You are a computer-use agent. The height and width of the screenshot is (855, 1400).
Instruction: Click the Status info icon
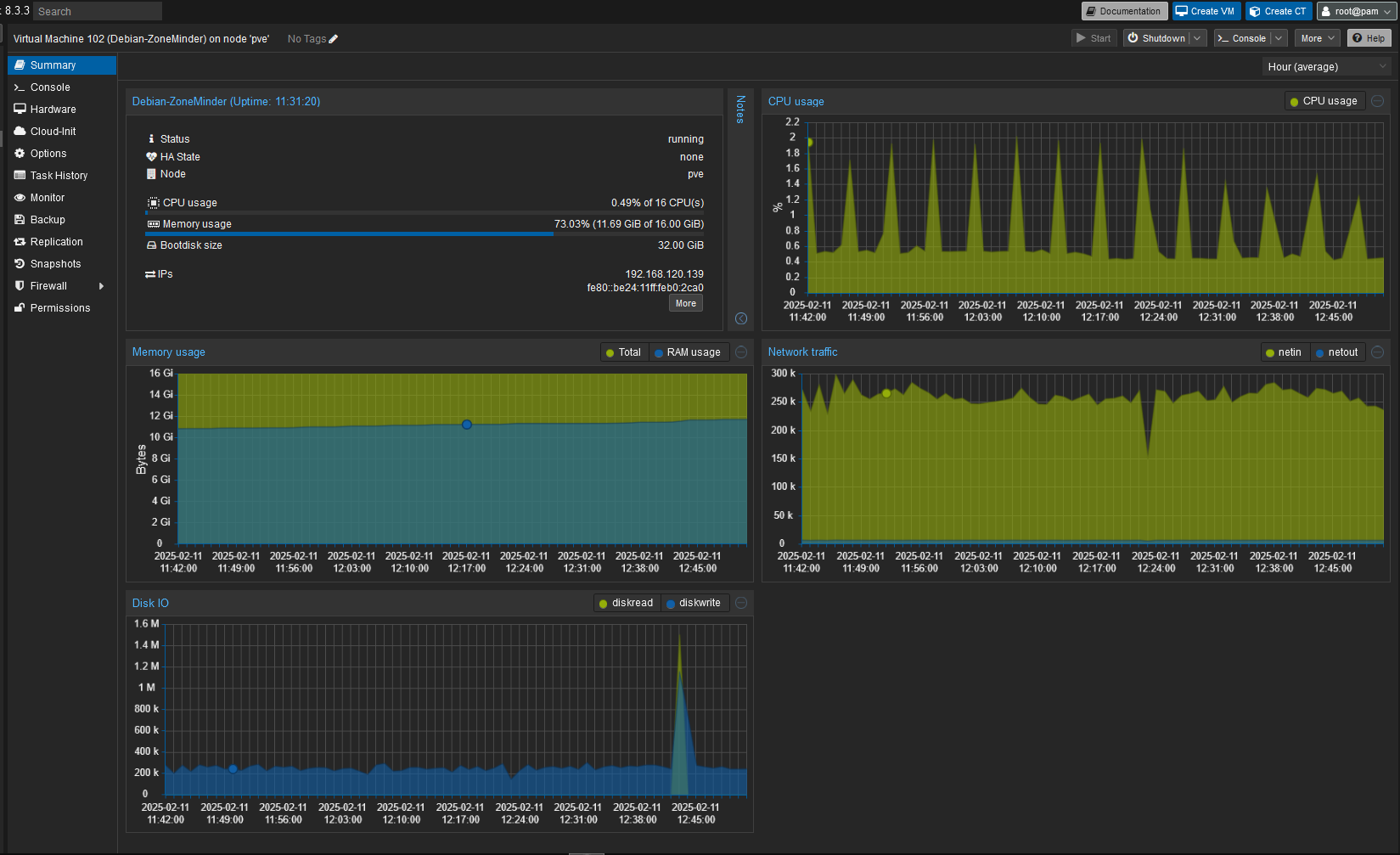tap(152, 139)
